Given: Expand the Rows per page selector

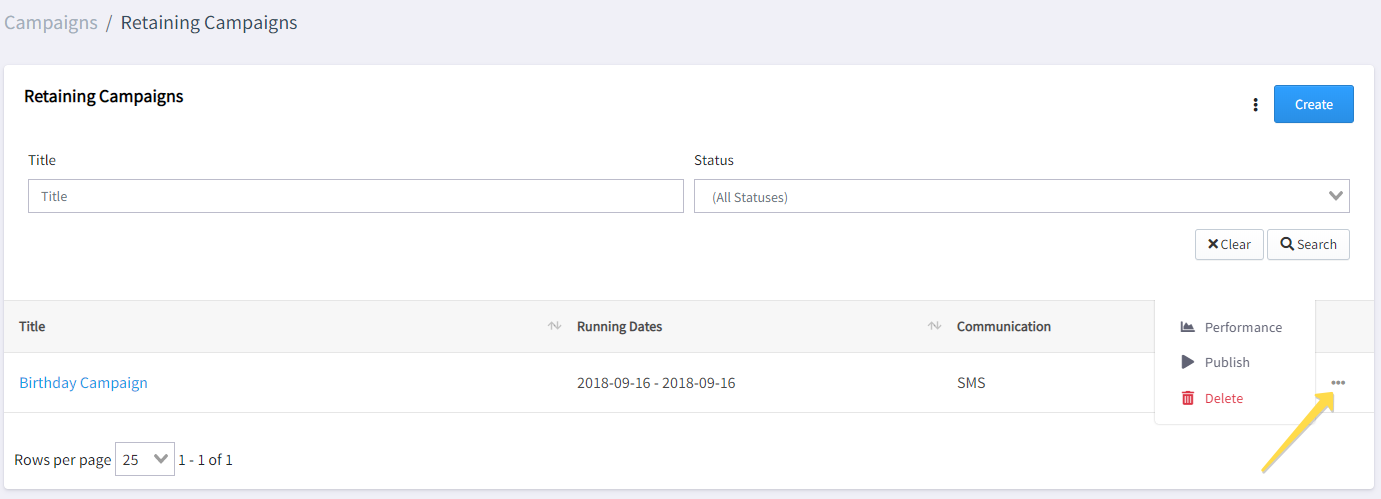Looking at the screenshot, I should [x=145, y=459].
